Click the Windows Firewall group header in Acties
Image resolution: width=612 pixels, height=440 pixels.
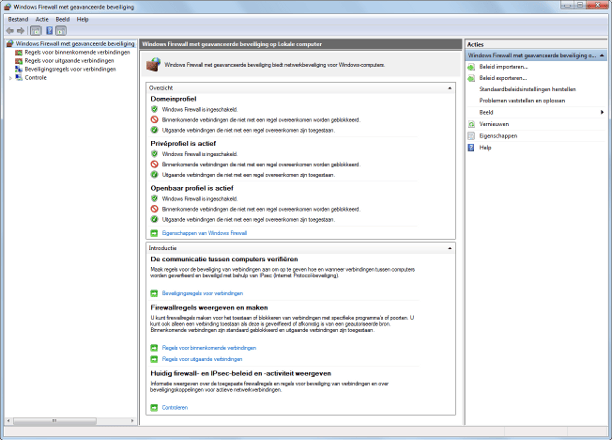(x=536, y=56)
